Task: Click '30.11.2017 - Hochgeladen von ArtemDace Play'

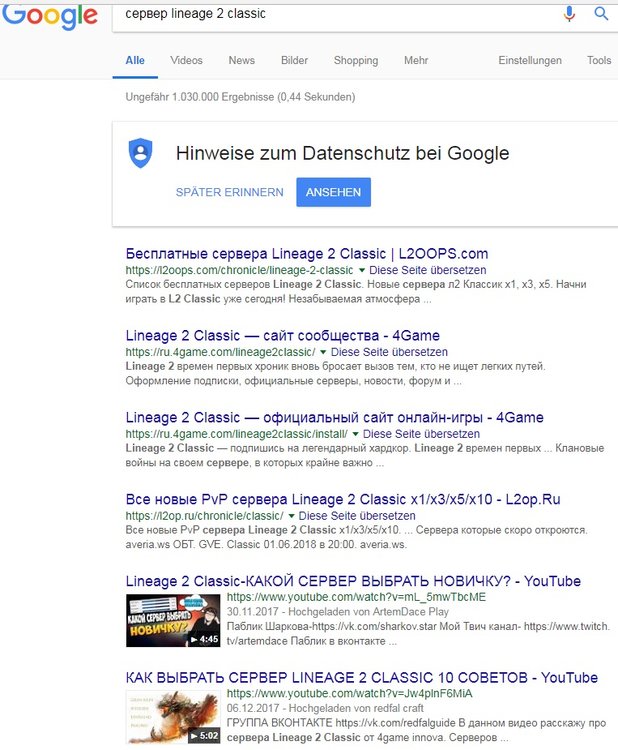Action: pos(338,612)
